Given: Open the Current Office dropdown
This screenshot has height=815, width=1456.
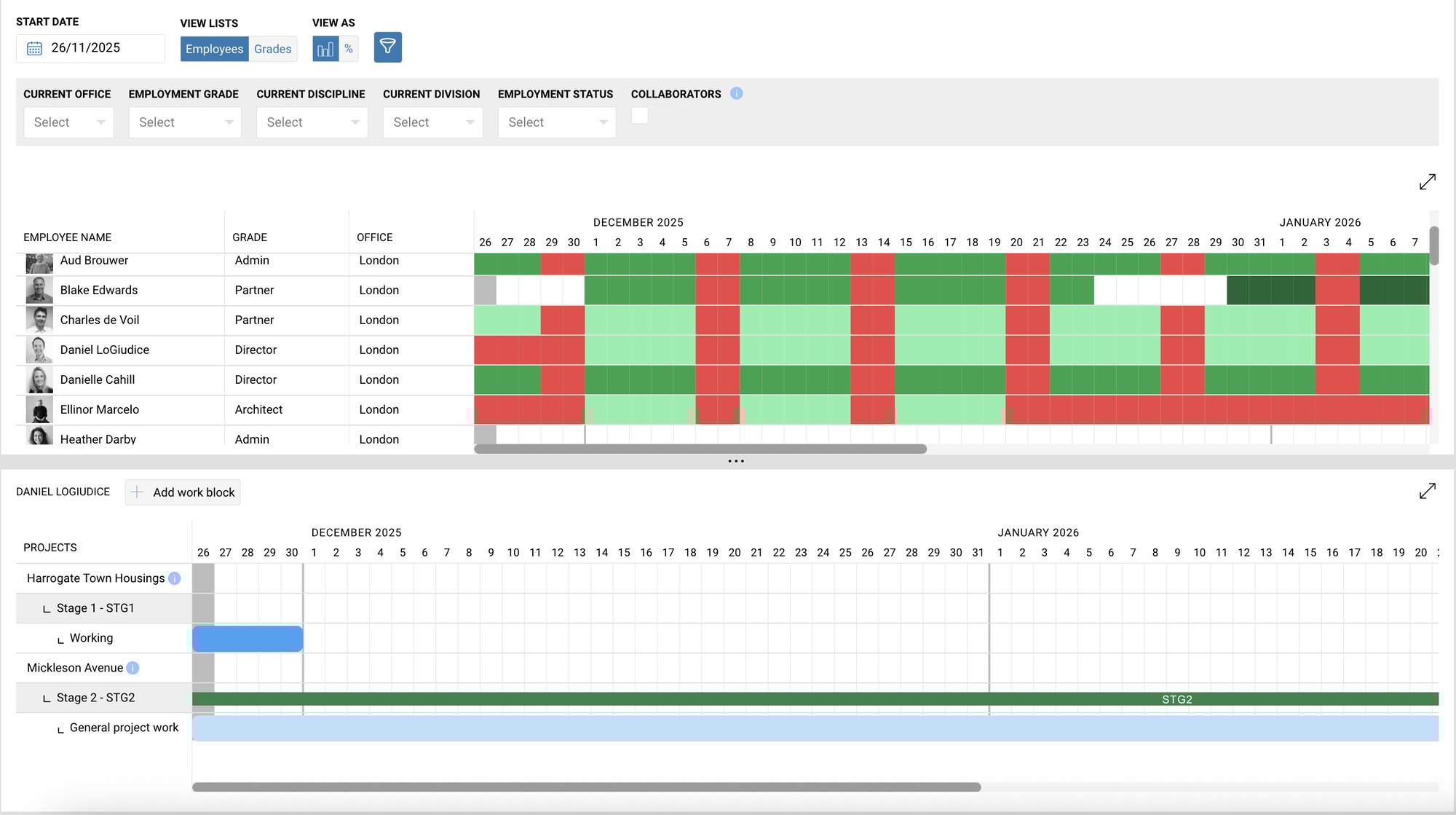Looking at the screenshot, I should pos(68,122).
